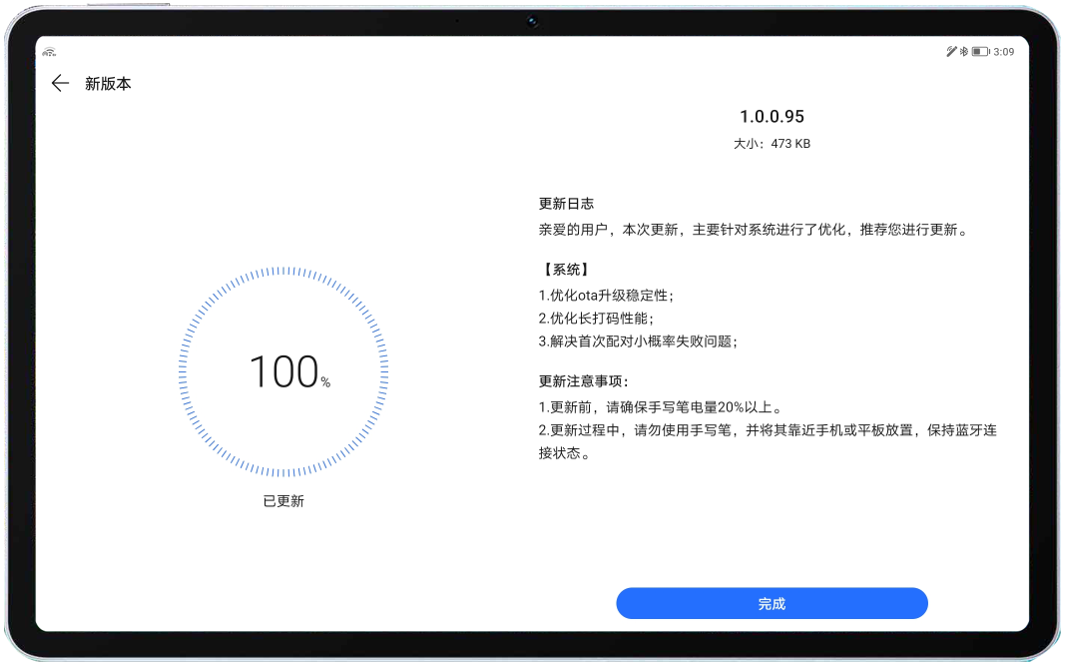Tap the stylus connection status icon

[x=951, y=51]
